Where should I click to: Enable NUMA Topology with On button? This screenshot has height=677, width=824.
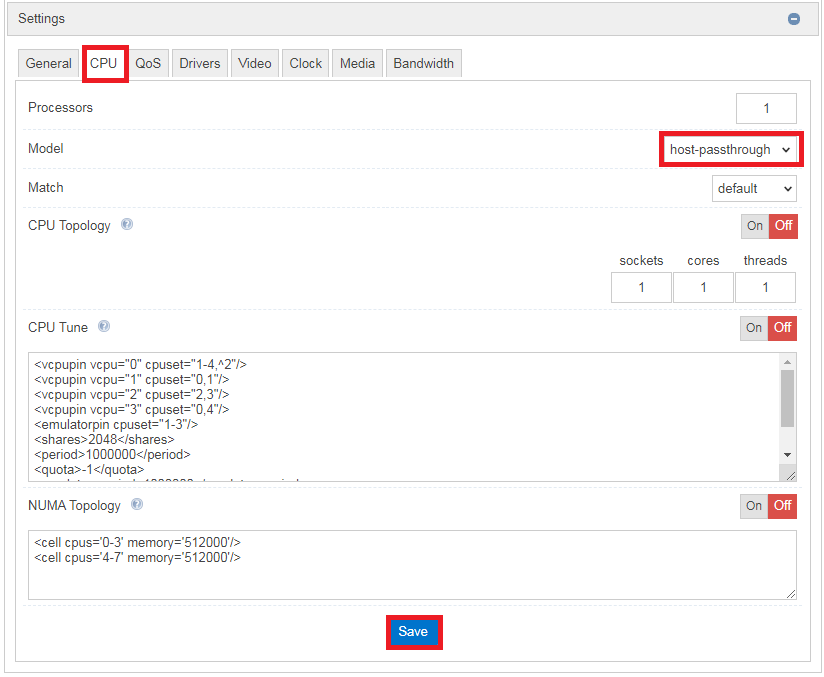[754, 506]
